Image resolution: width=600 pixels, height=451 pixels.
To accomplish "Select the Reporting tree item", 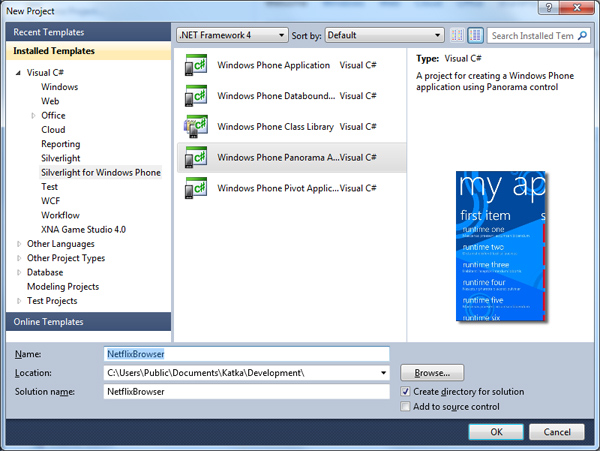I will [x=60, y=144].
